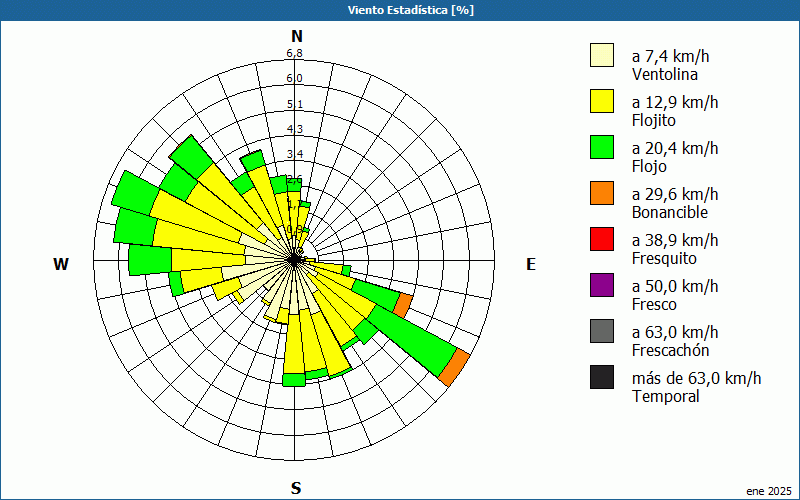Click the black center of the wind rose
800x500 pixels.
pyautogui.click(x=294, y=260)
